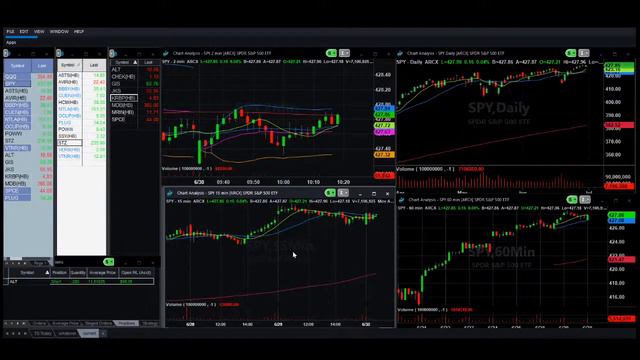Click last workspace-tab scroll arrow at bottom
Viewport: 640px width, 360px height.
[25, 333]
